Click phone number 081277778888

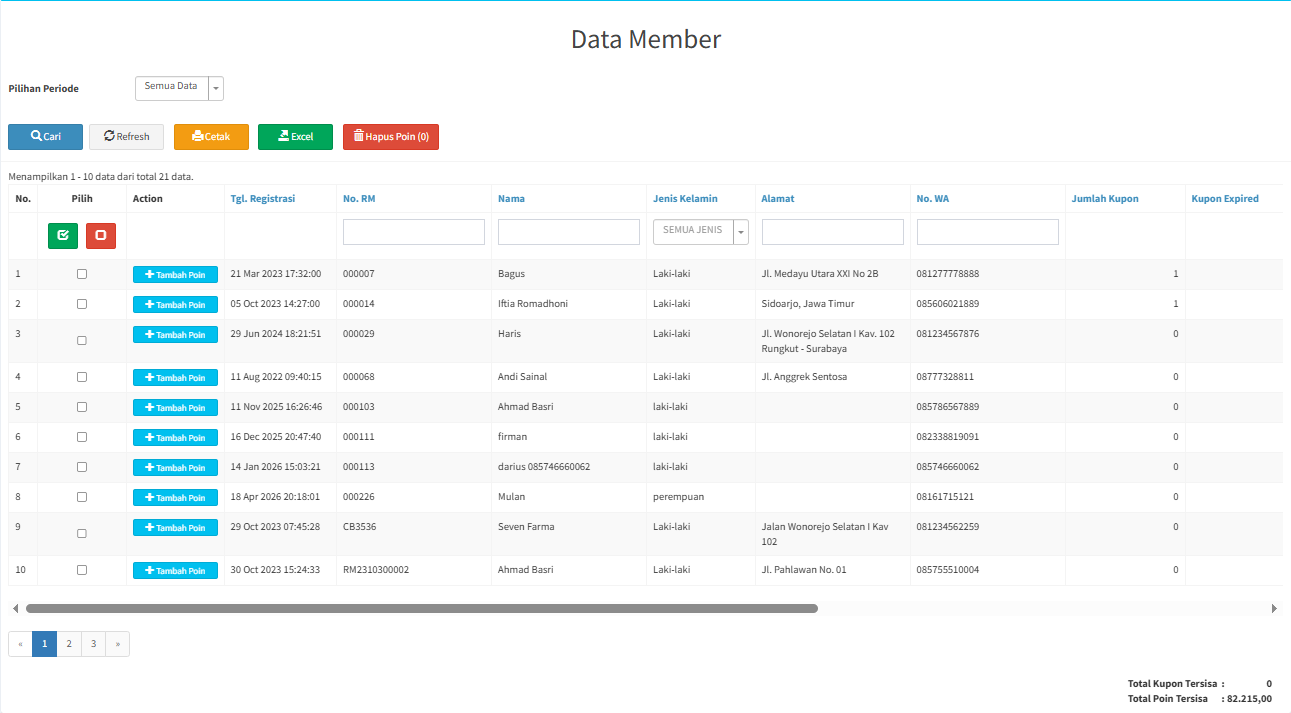(x=948, y=274)
